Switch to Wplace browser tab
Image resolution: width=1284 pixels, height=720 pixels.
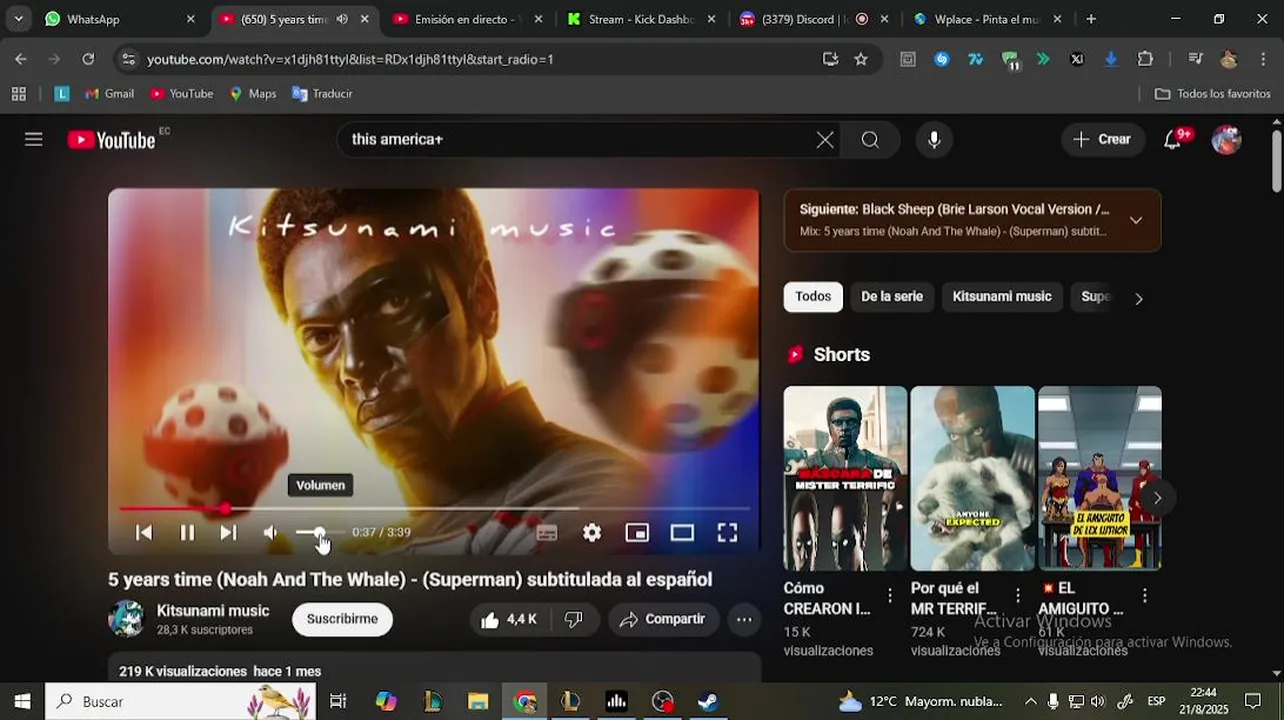click(989, 19)
